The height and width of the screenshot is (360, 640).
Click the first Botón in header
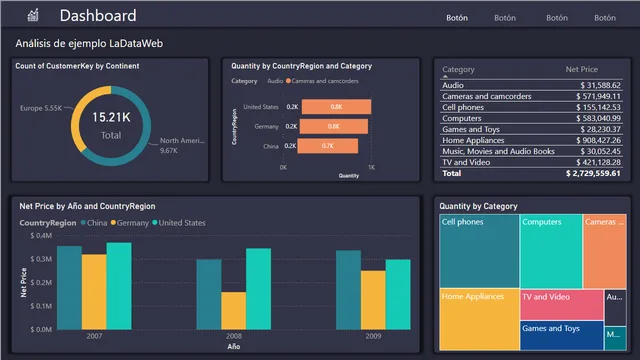pos(457,18)
